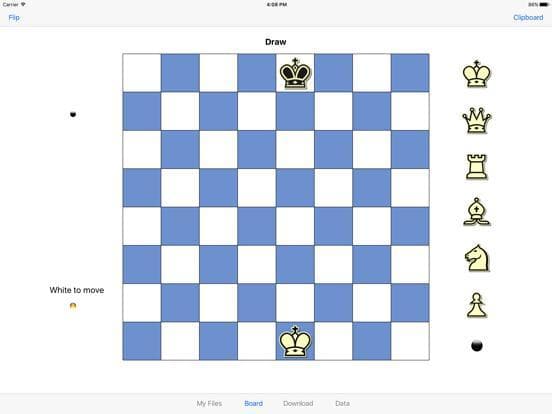
Task: Select the white king piece in palette
Action: (x=476, y=74)
